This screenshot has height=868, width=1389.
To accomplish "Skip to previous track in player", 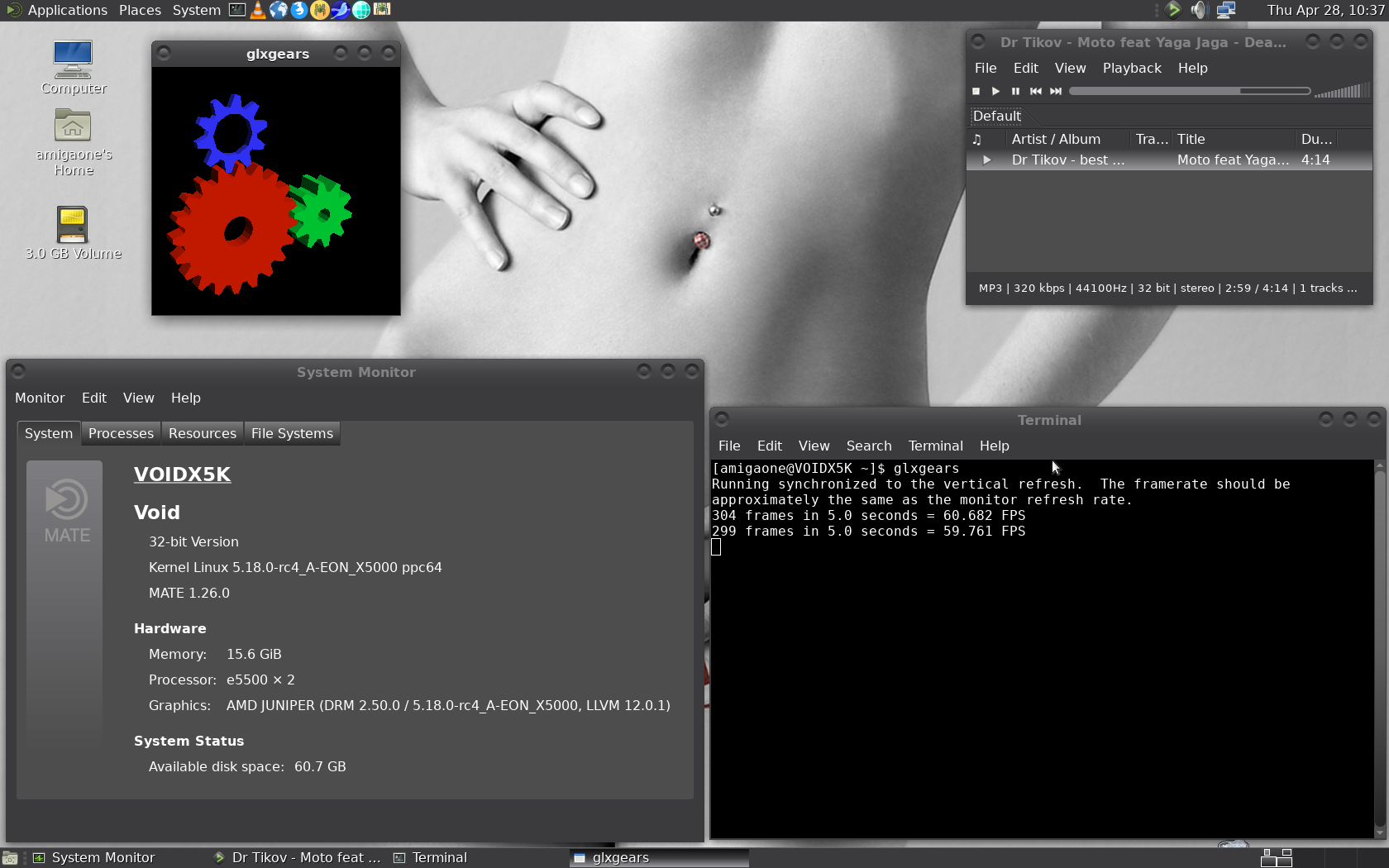I will (1036, 91).
